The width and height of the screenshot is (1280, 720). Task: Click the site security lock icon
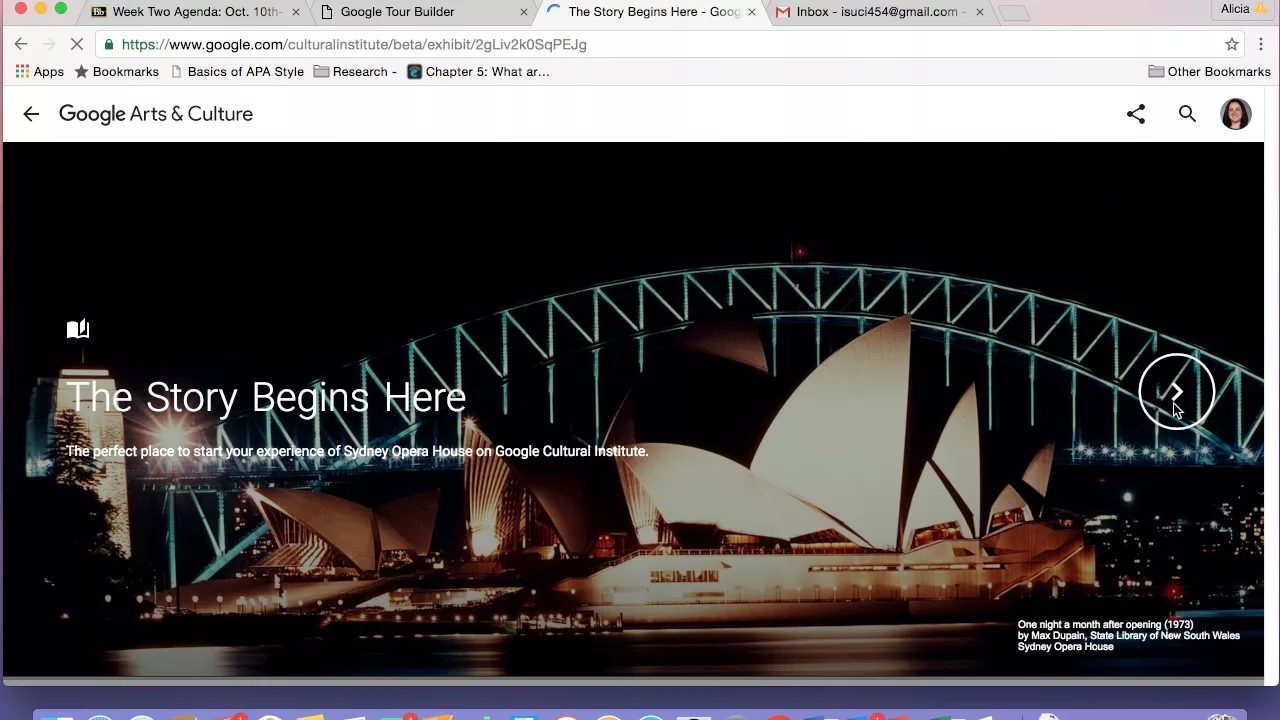[x=109, y=44]
